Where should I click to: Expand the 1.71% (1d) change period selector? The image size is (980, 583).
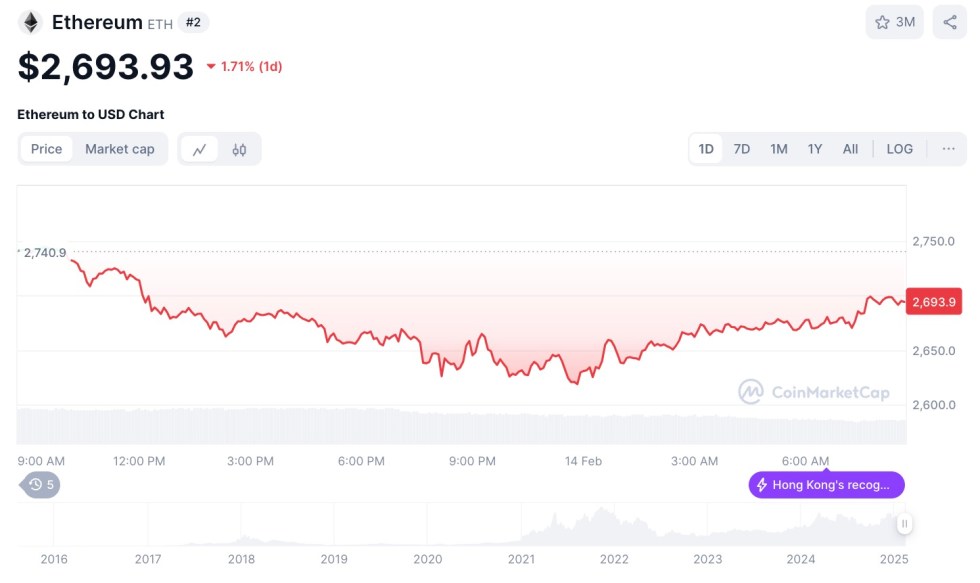tap(245, 67)
